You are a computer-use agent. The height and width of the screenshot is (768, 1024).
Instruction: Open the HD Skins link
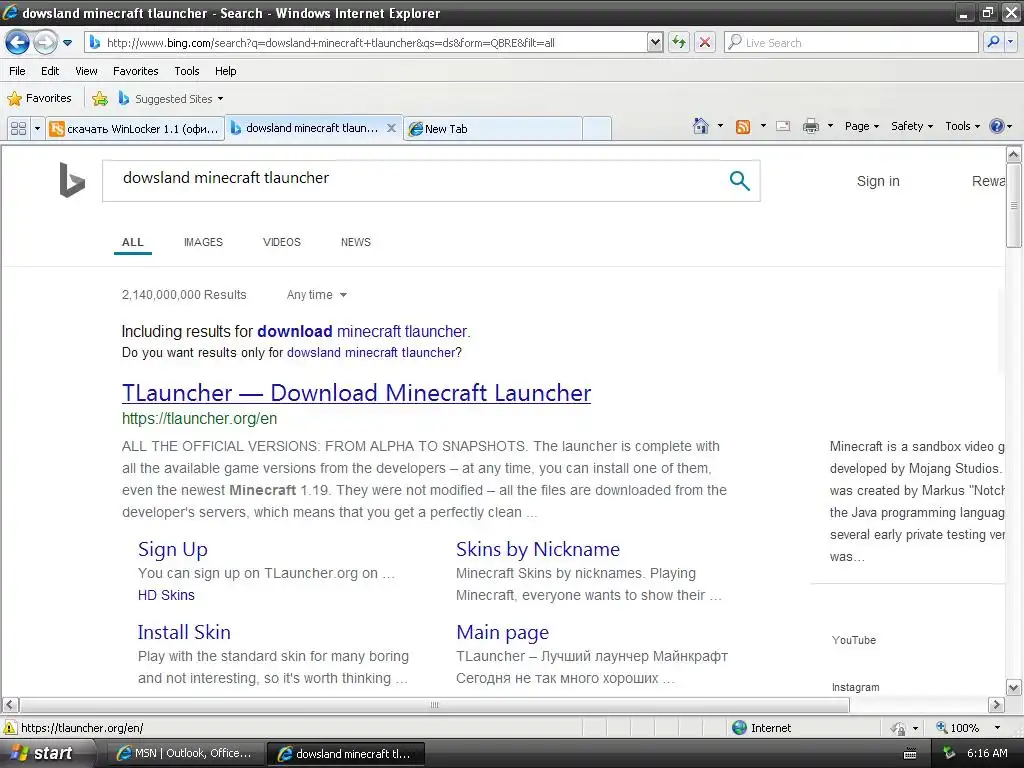tap(166, 595)
